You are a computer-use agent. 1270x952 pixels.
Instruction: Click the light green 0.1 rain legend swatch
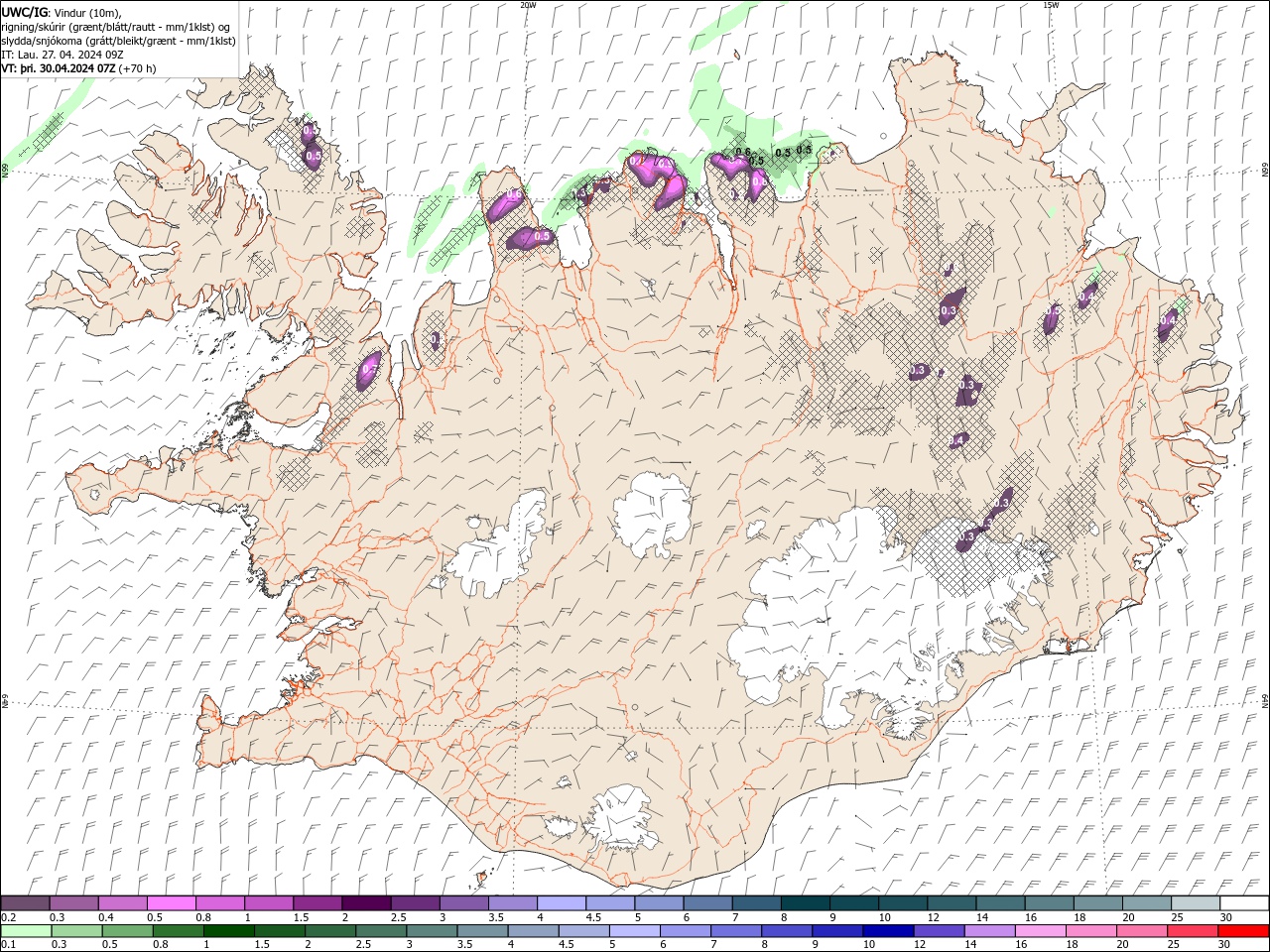coord(26,930)
